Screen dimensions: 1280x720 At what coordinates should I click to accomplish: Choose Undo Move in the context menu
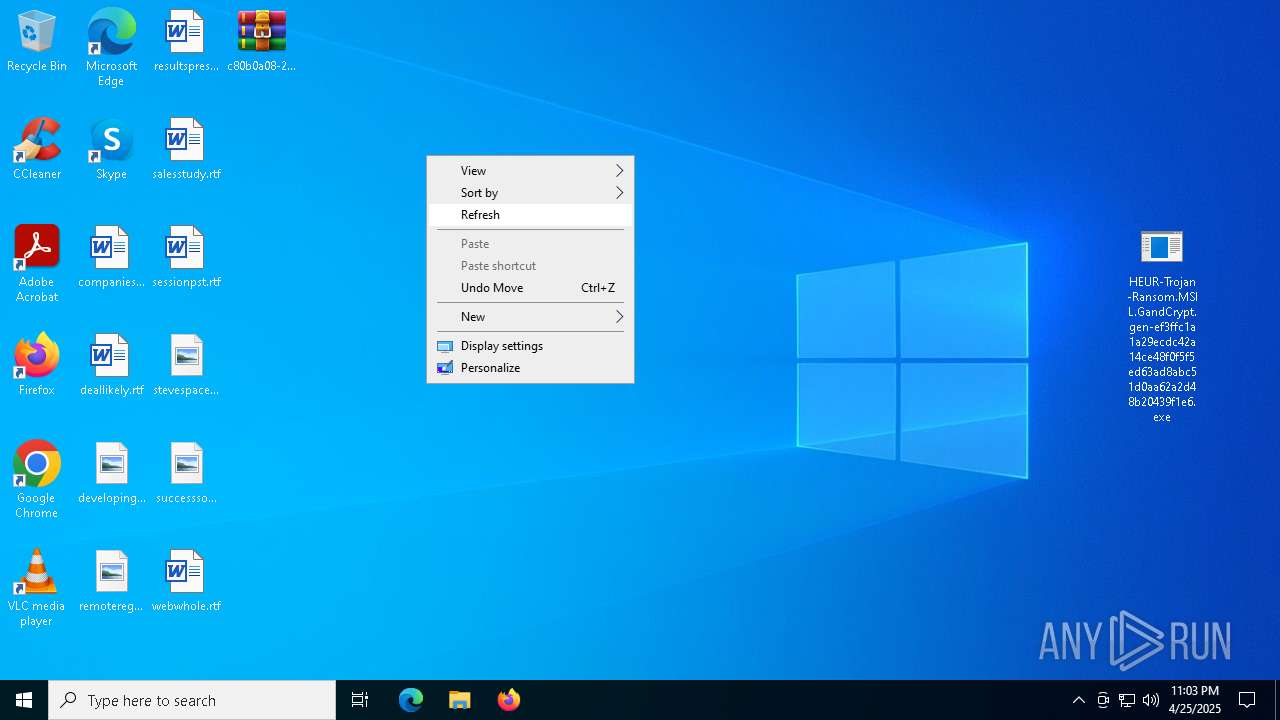point(530,288)
